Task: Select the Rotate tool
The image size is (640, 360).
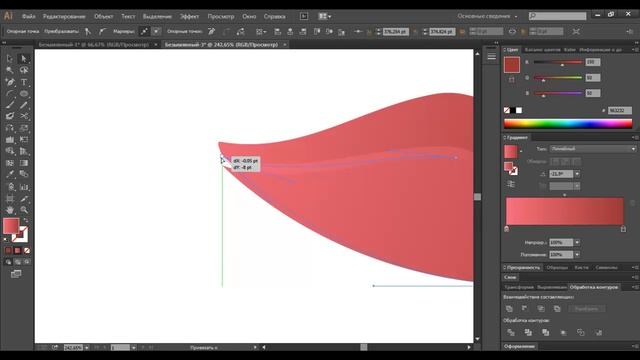Action: 10,128
